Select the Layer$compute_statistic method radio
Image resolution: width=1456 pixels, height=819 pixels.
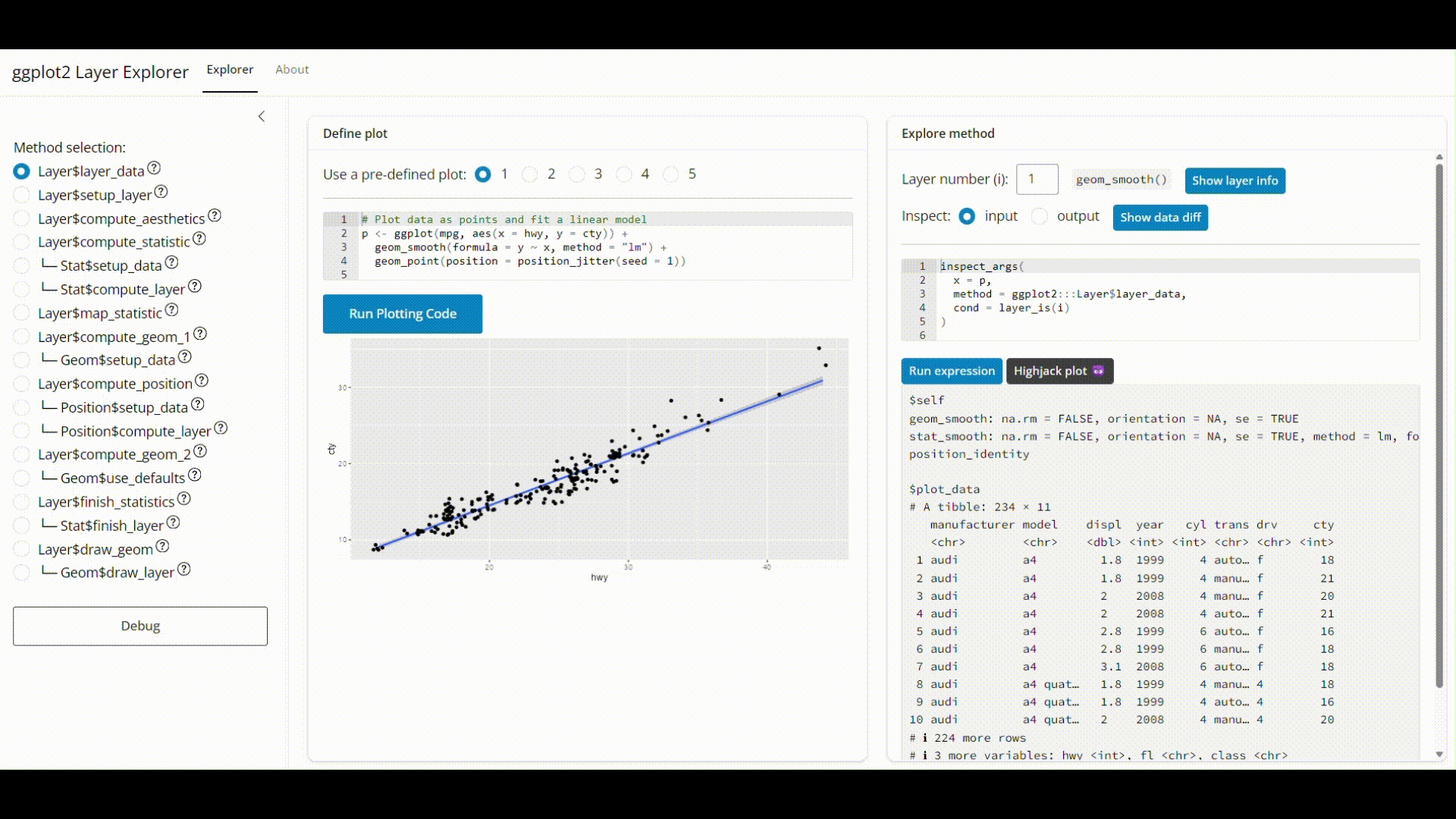(22, 243)
